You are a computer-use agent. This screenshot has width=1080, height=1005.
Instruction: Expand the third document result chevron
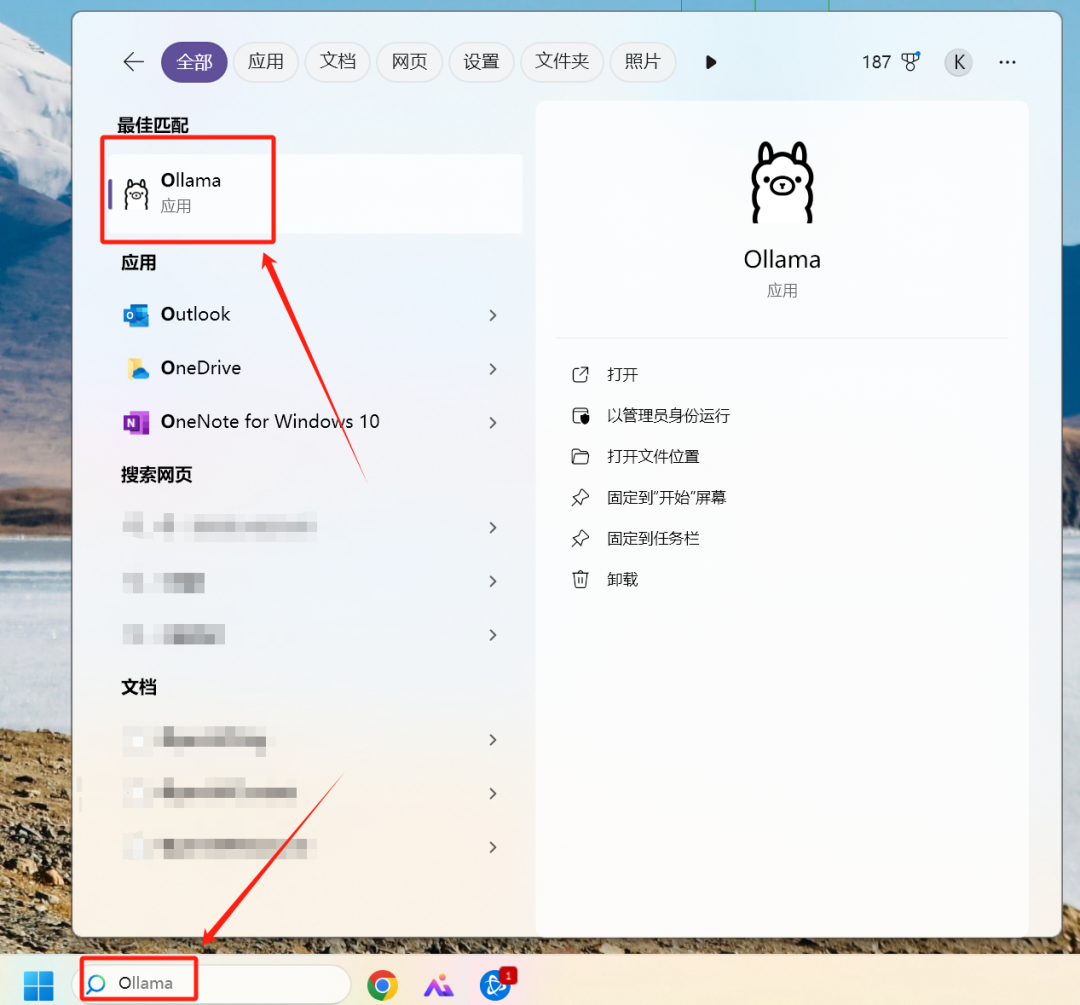(492, 847)
